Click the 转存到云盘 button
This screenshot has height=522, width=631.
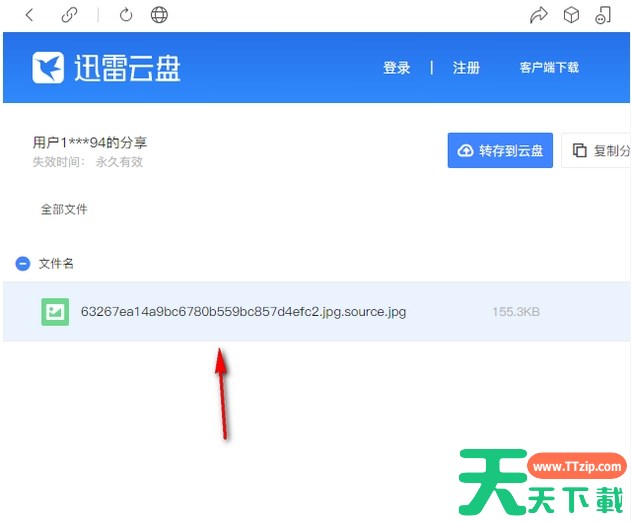500,150
